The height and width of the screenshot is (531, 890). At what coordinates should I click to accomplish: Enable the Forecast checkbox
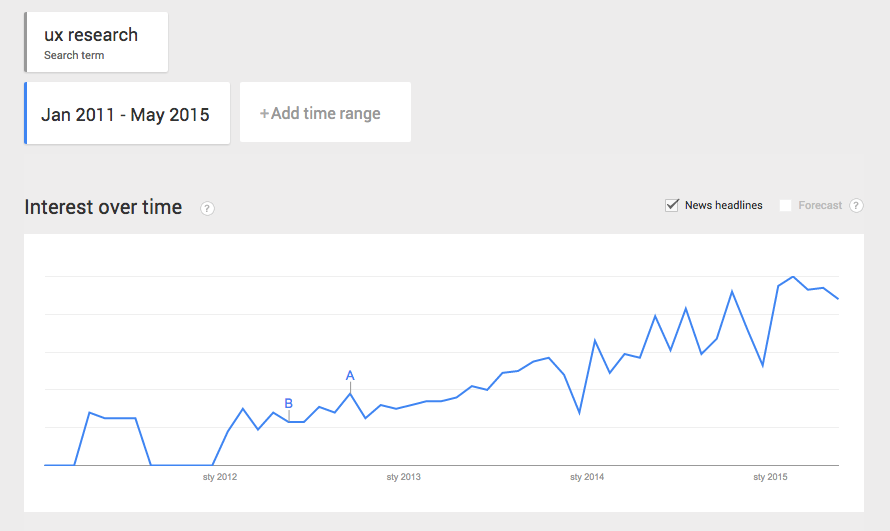coord(786,206)
